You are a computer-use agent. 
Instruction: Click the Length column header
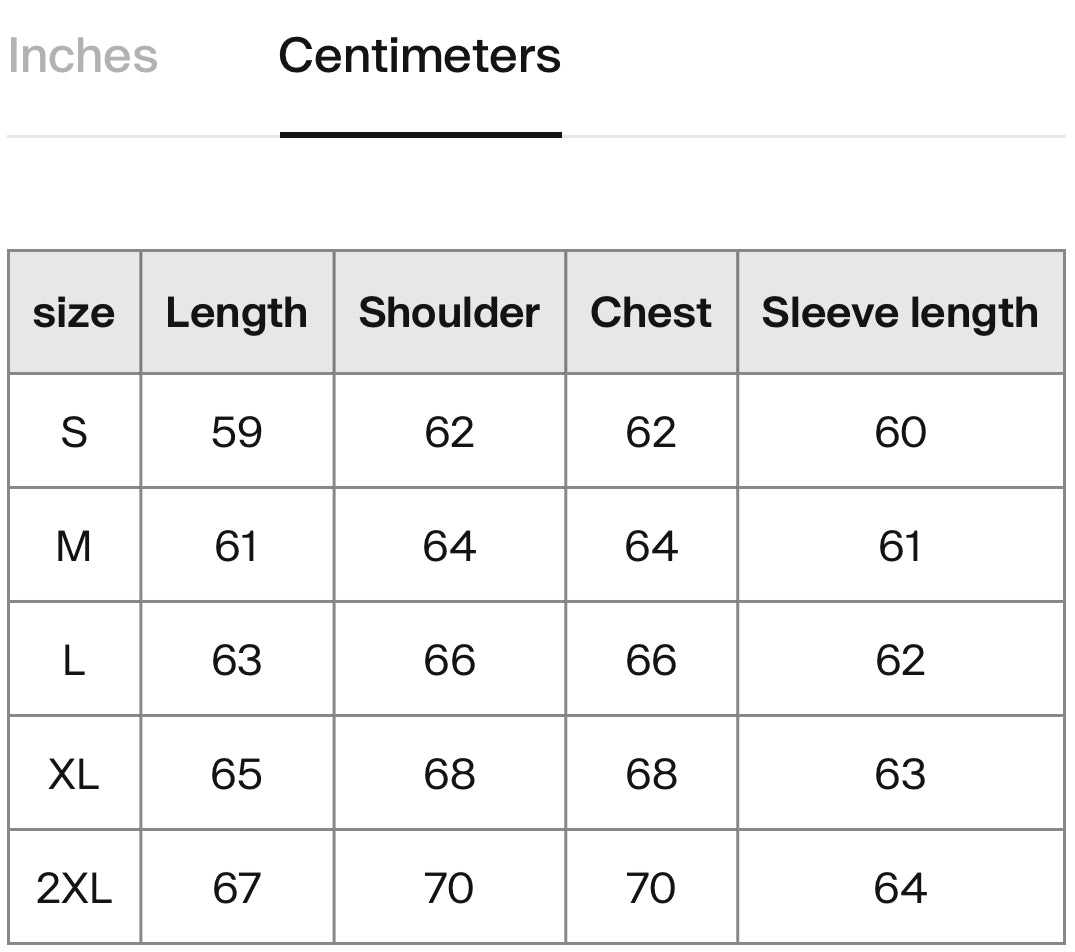(237, 313)
